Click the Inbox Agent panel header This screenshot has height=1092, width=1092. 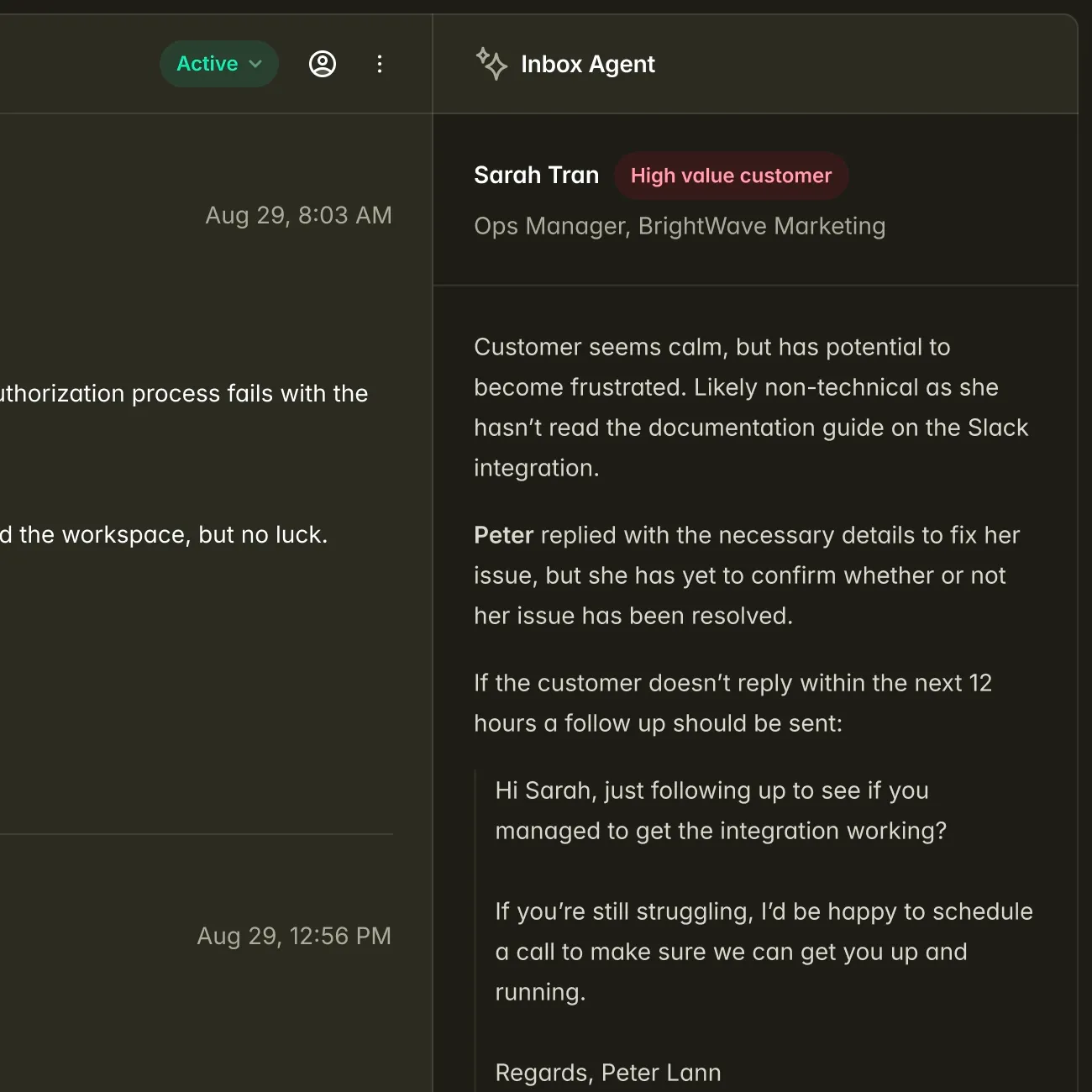(x=588, y=64)
